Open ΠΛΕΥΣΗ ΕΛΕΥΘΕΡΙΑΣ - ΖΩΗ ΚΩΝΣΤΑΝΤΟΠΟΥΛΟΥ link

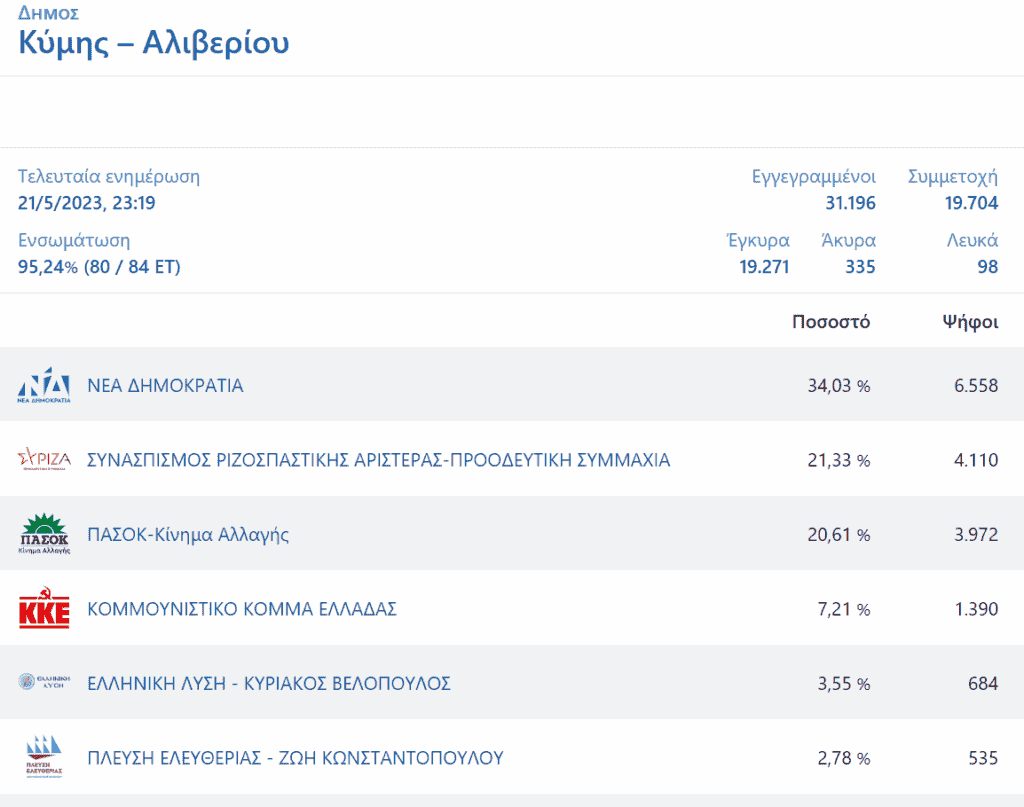coord(295,758)
